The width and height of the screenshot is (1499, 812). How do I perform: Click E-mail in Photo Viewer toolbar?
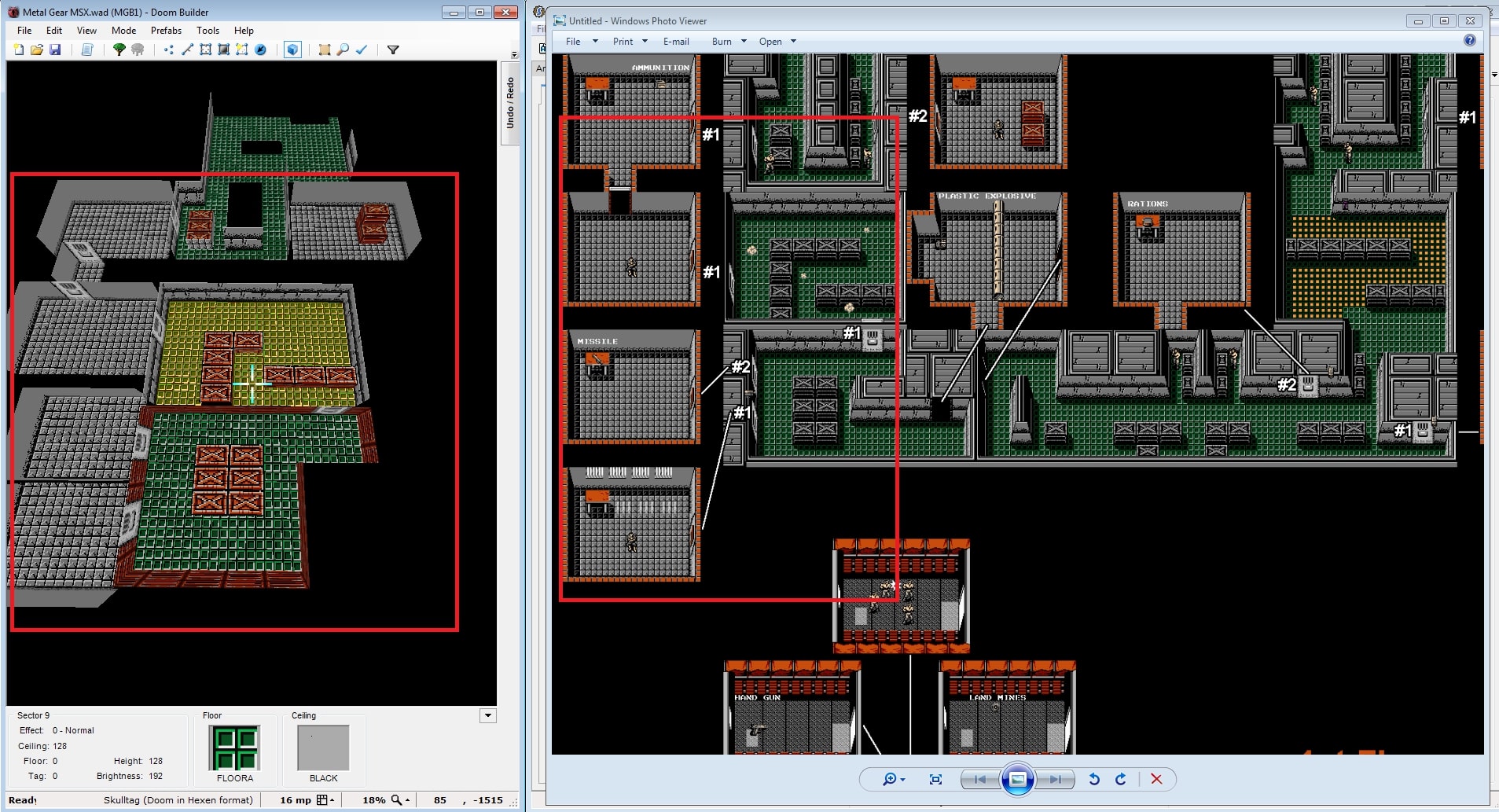(x=676, y=42)
